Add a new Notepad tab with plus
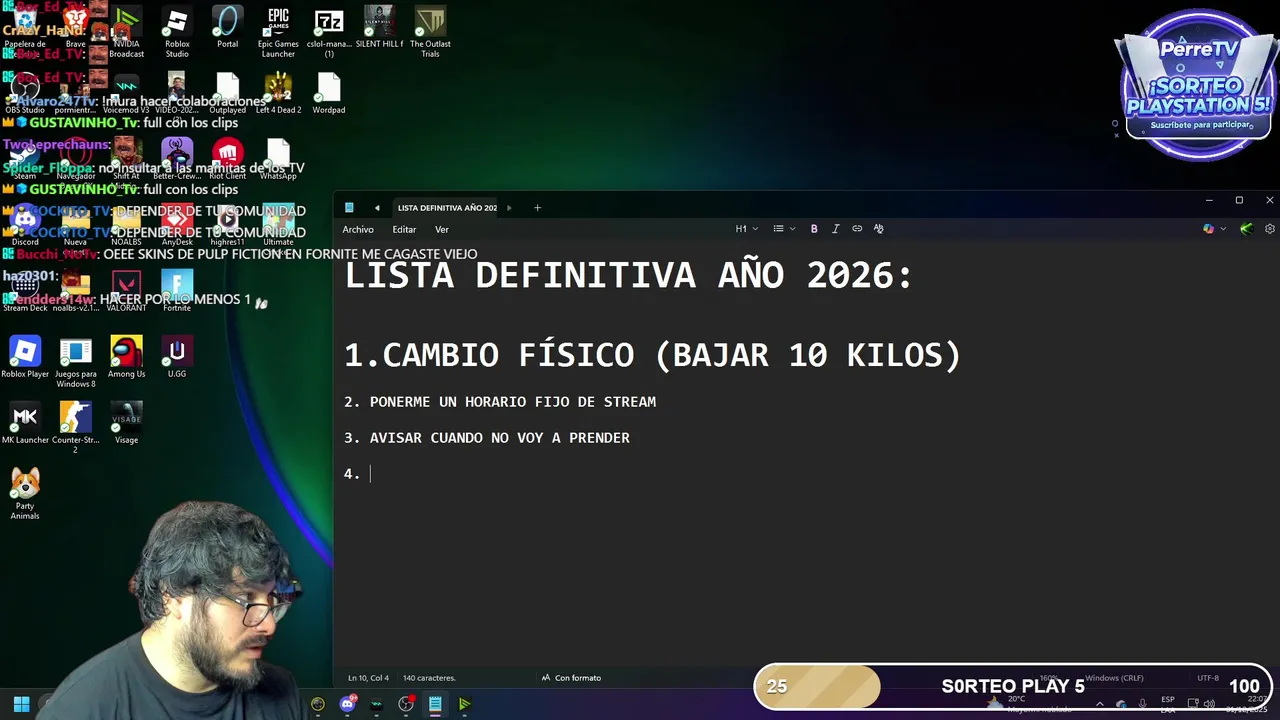Viewport: 1280px width, 720px height. point(537,208)
